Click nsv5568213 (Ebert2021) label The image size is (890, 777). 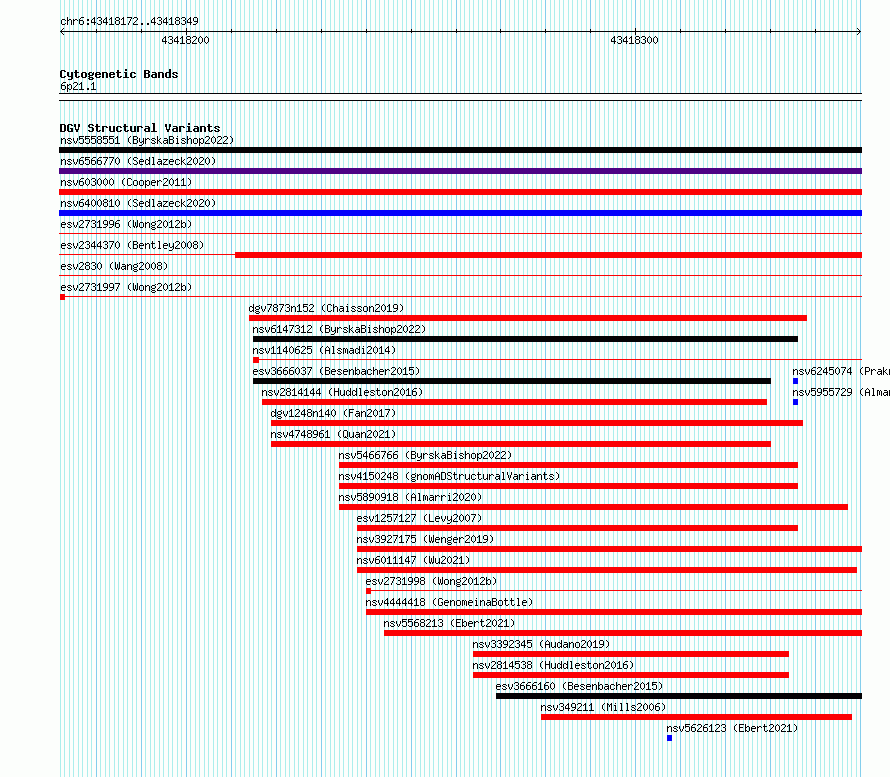[x=449, y=623]
